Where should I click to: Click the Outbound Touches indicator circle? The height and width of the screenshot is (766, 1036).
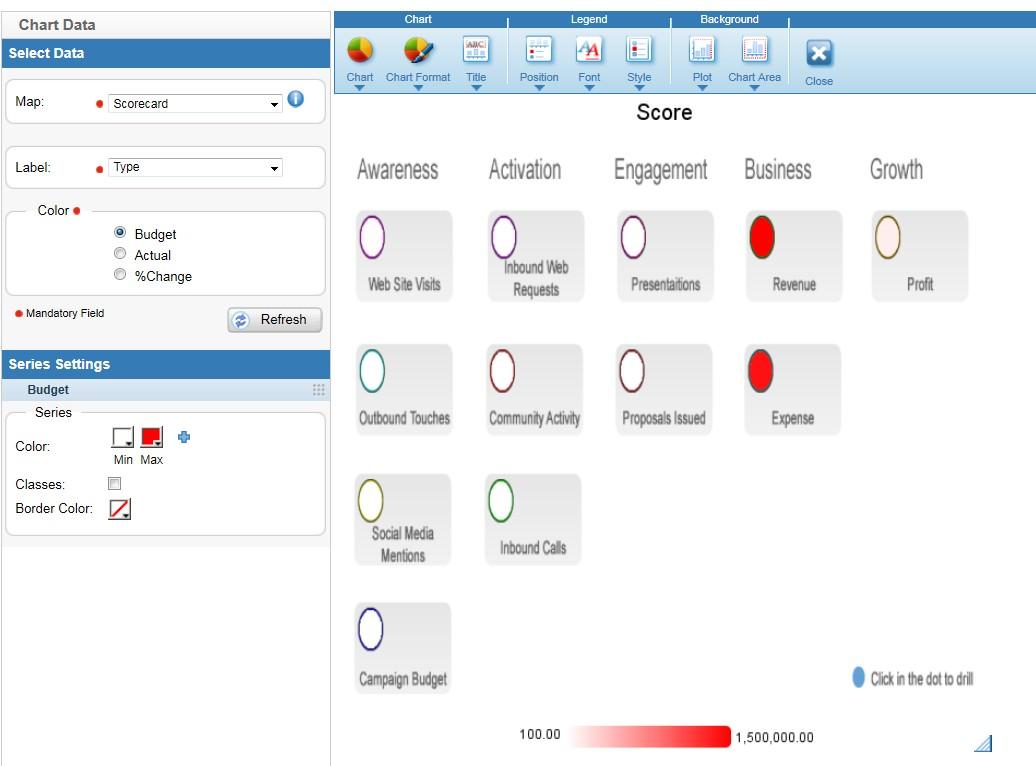[372, 371]
